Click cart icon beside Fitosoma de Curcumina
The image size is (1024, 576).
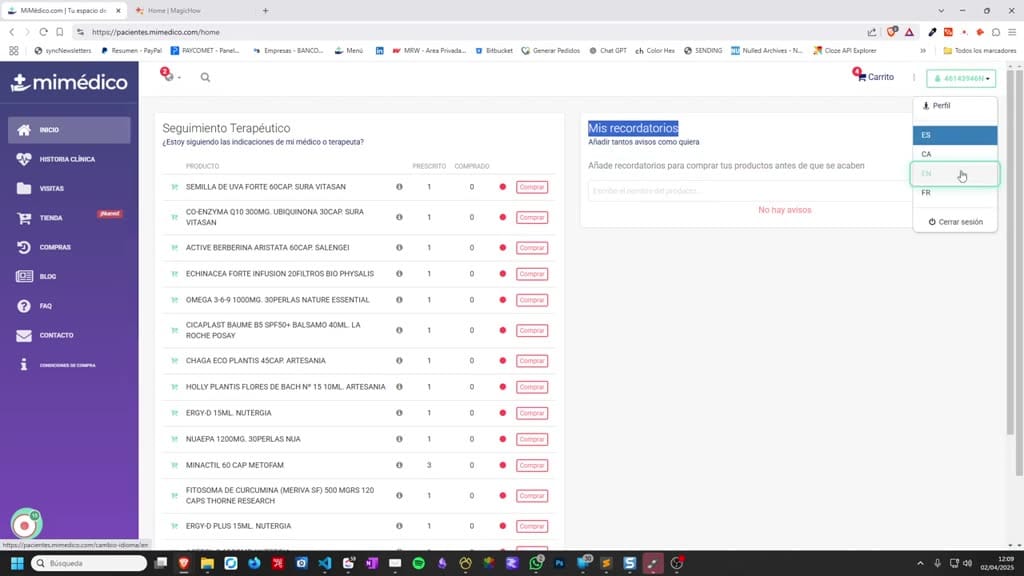coord(174,496)
